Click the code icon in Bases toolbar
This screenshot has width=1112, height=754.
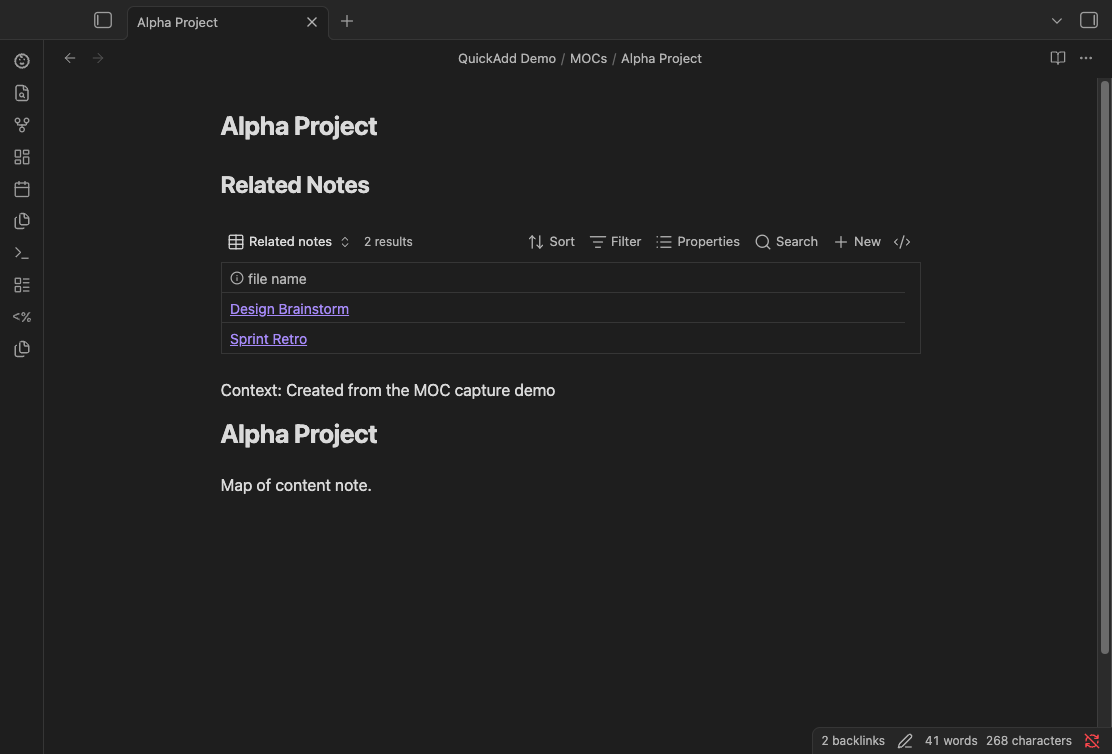click(x=902, y=242)
